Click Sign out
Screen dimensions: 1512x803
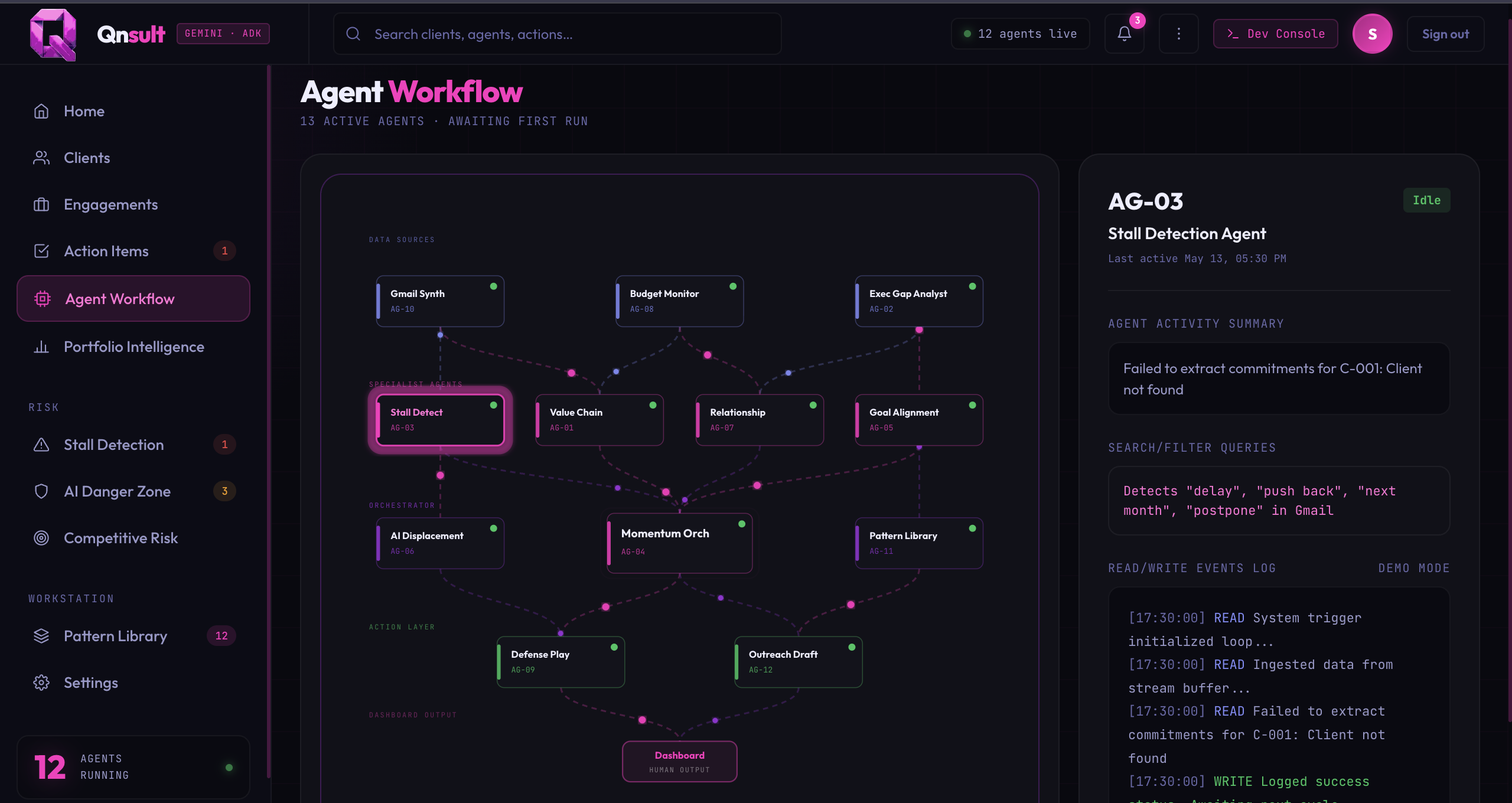(x=1445, y=34)
